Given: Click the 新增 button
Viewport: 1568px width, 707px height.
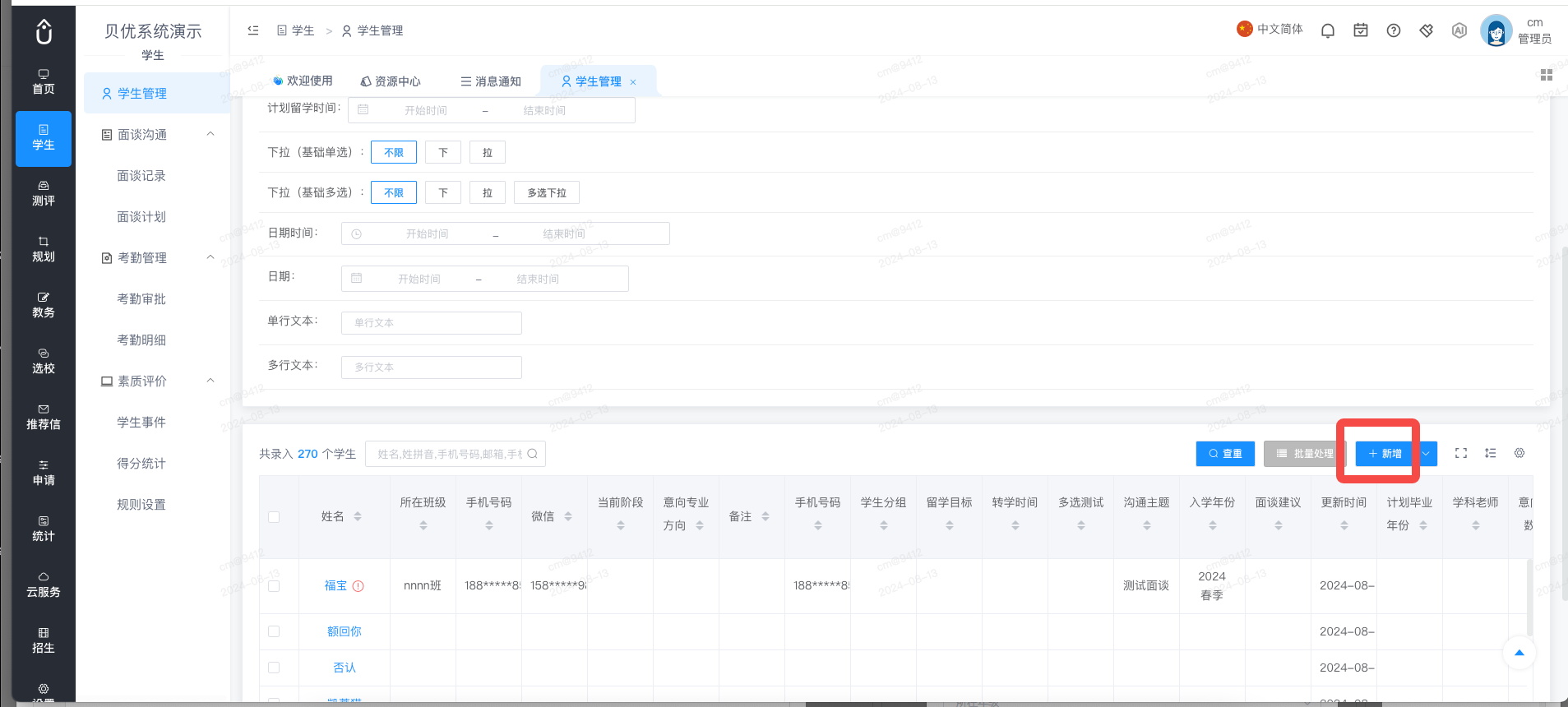Looking at the screenshot, I should pos(1385,454).
